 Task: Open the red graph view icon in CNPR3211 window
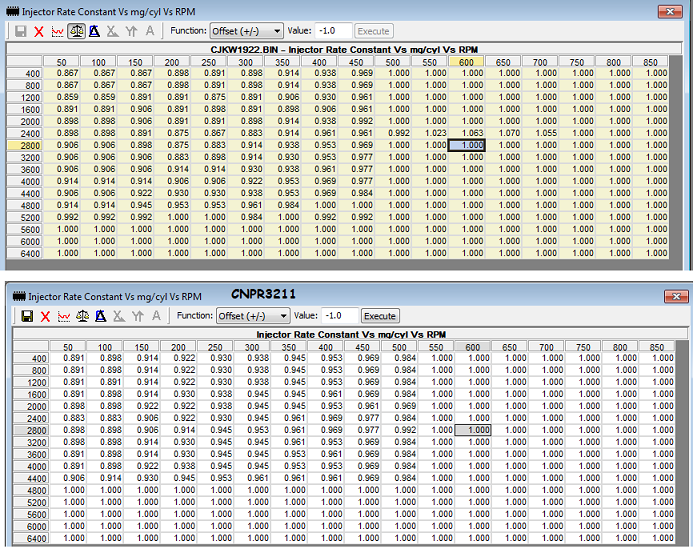coord(64,316)
